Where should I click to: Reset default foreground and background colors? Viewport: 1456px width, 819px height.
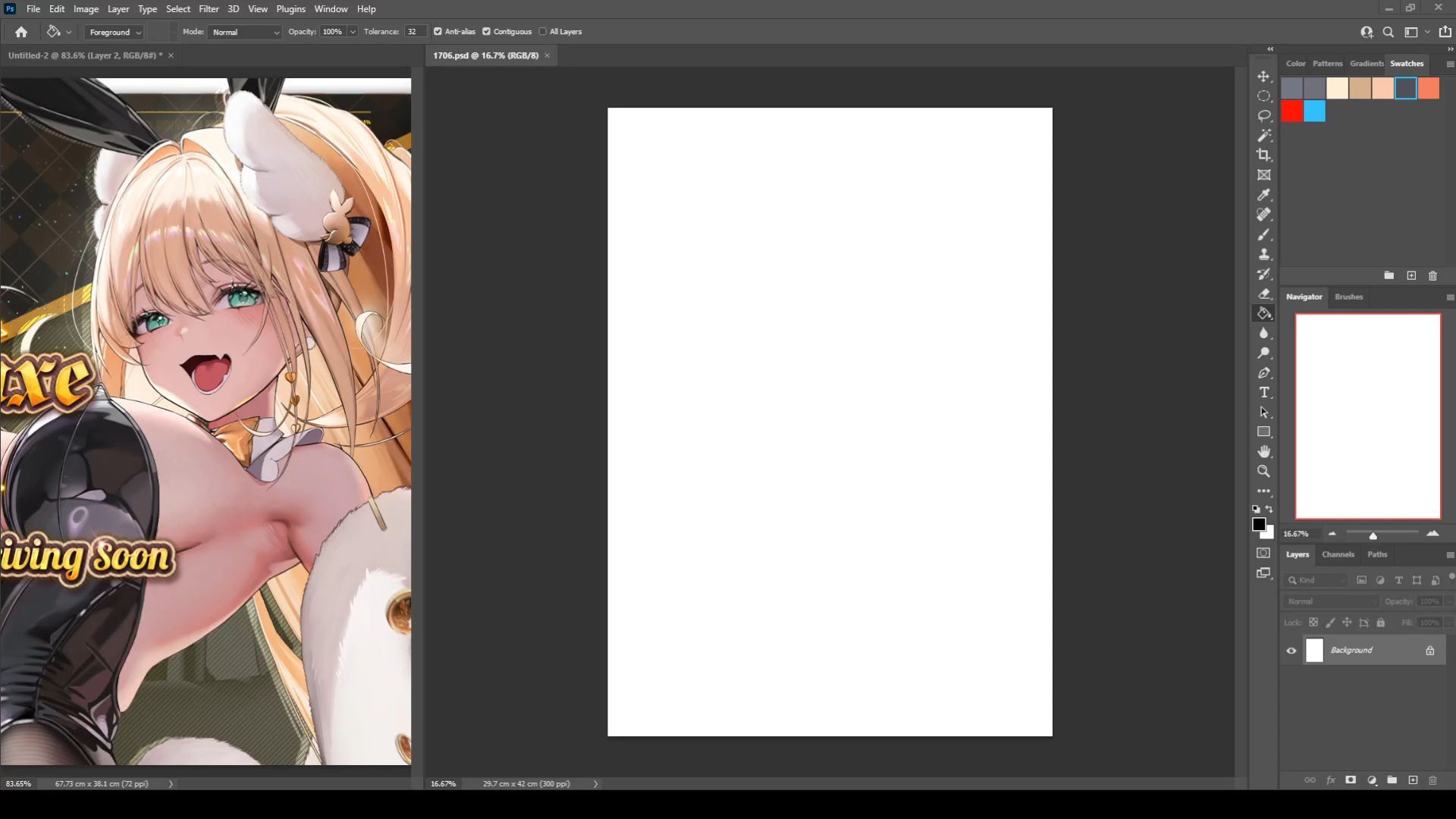point(1256,509)
